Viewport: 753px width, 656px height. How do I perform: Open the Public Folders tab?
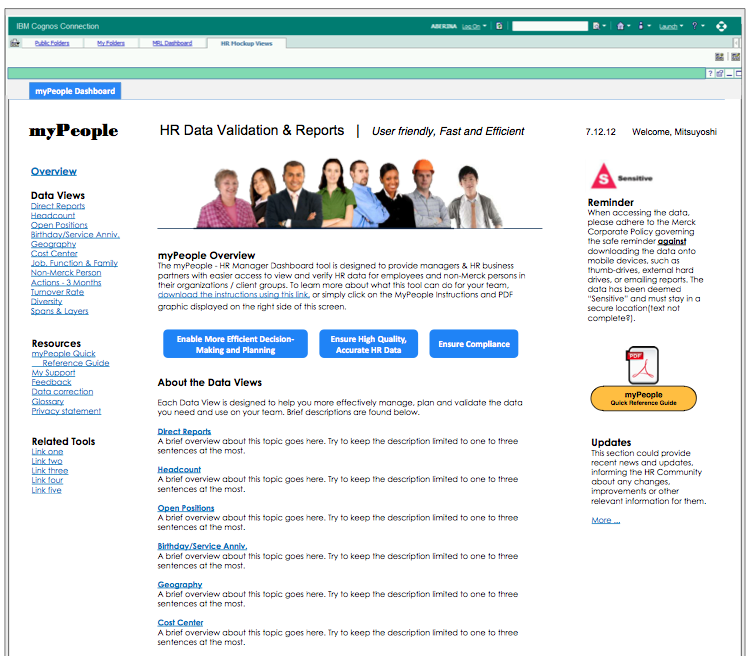(x=52, y=43)
